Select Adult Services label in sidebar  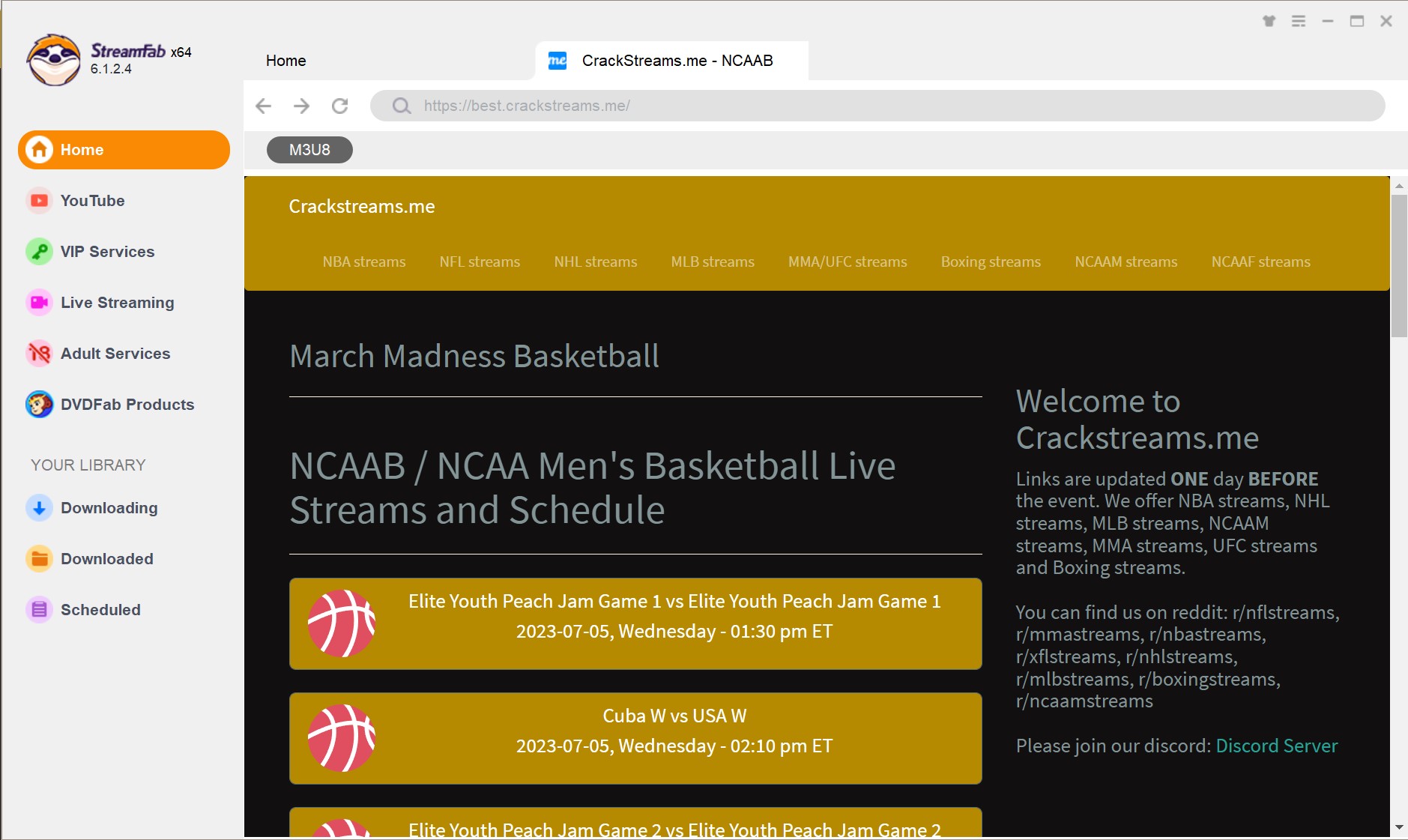(115, 354)
